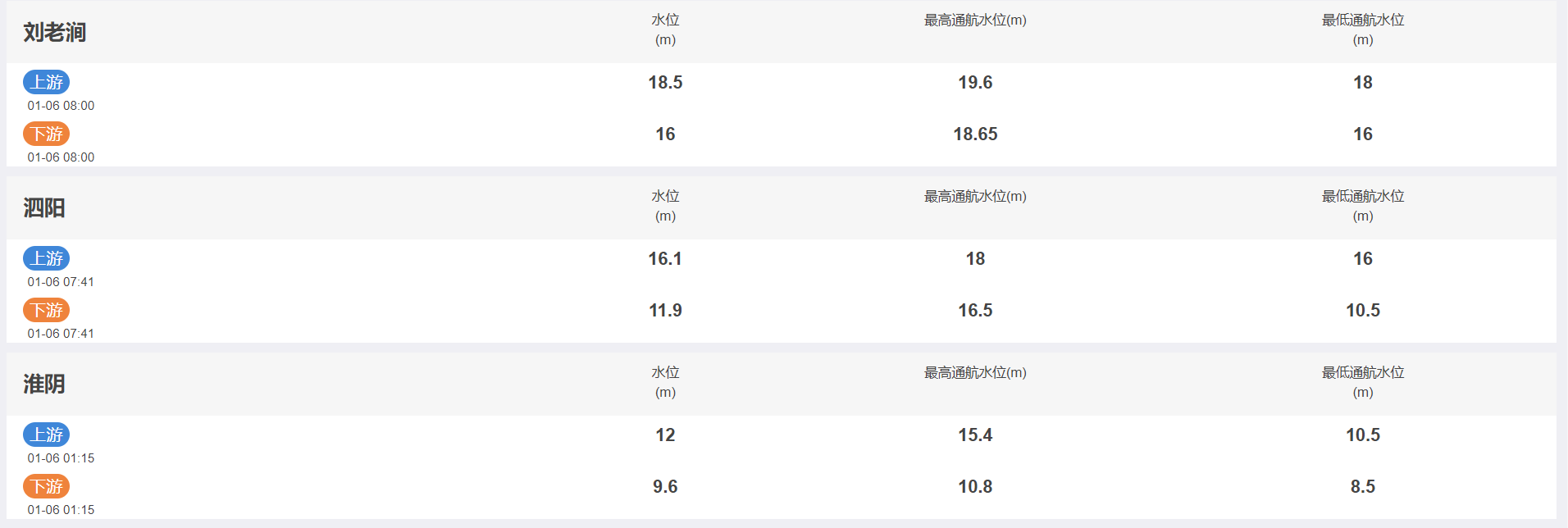Click 淮阴 upstream max navigable level 15.4

click(975, 435)
